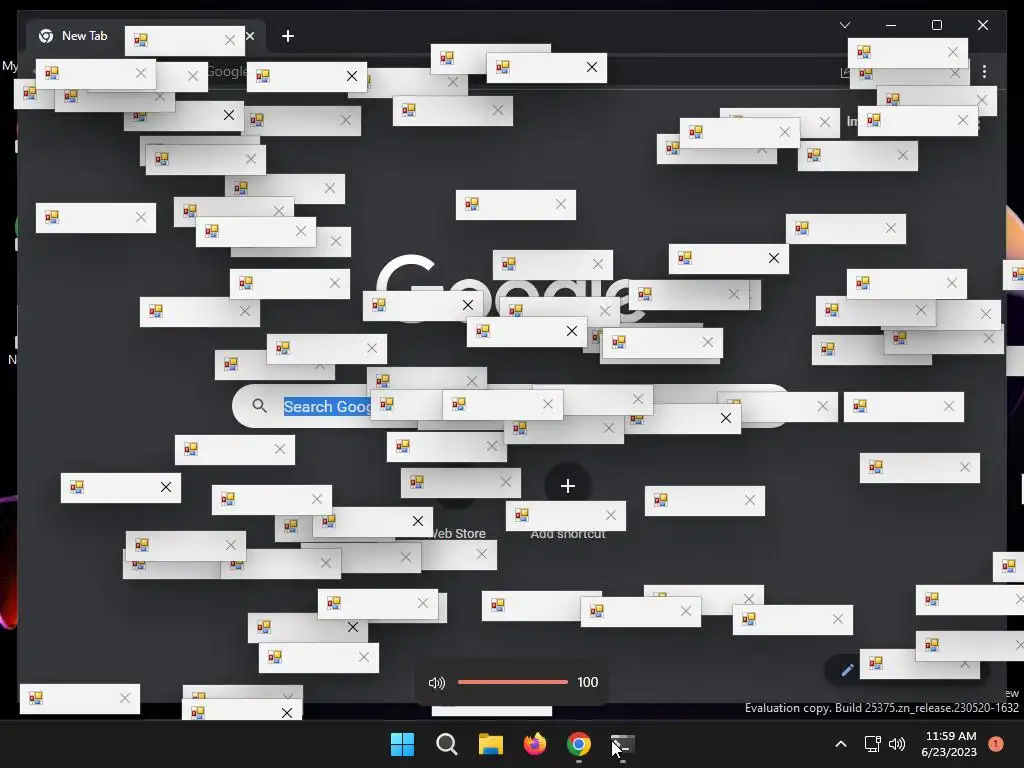This screenshot has width=1024, height=768.
Task: Minimize the Chrome window
Action: (x=891, y=25)
